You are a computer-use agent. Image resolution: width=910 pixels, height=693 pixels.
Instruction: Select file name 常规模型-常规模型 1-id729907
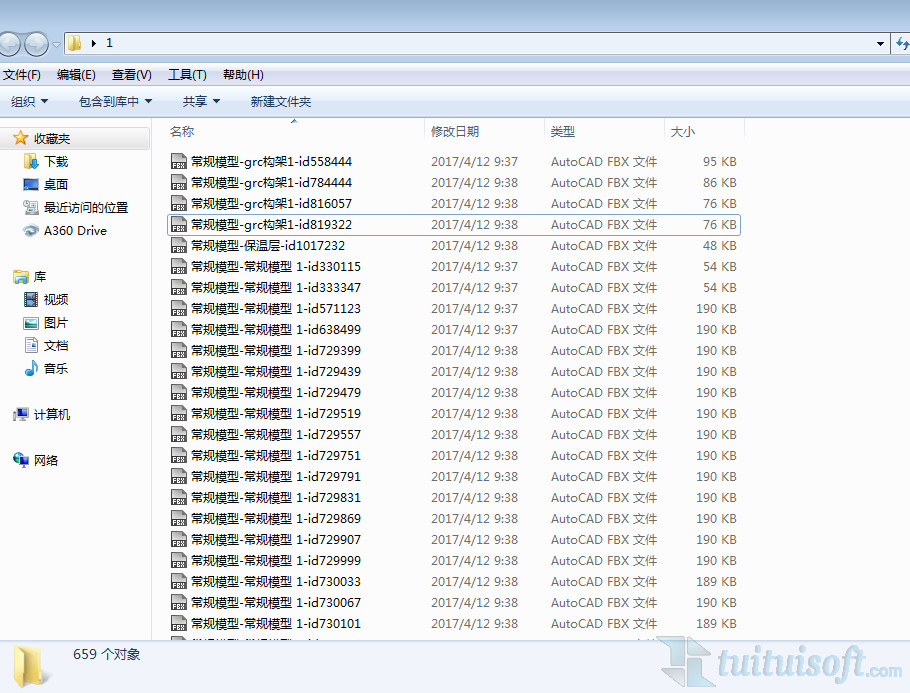click(276, 540)
